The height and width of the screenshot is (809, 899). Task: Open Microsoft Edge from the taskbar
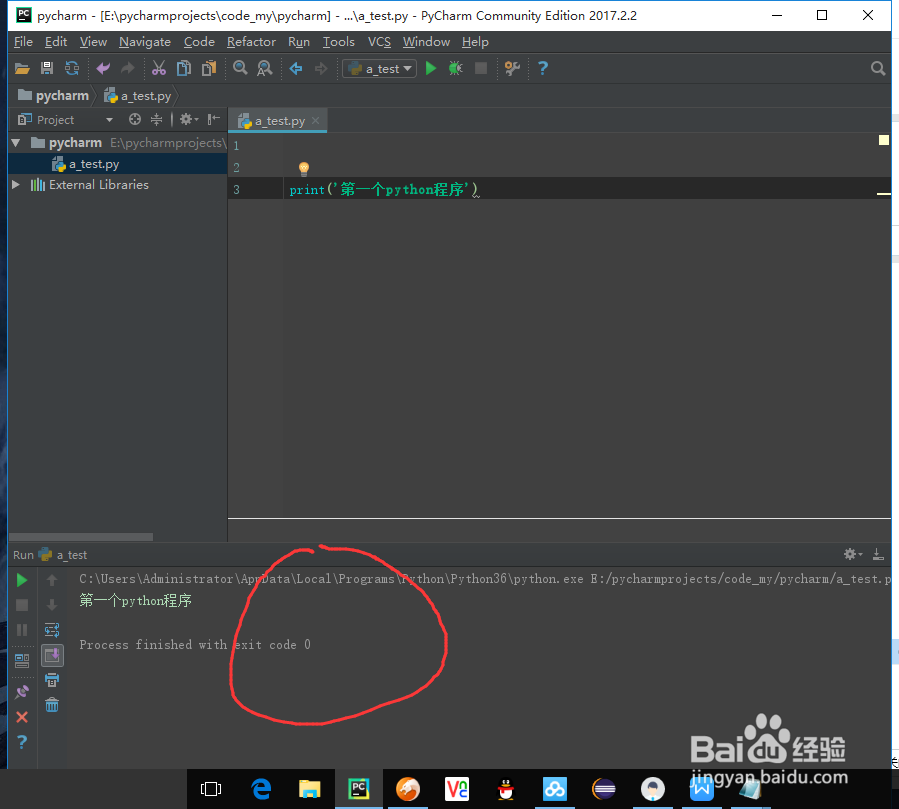(261, 790)
